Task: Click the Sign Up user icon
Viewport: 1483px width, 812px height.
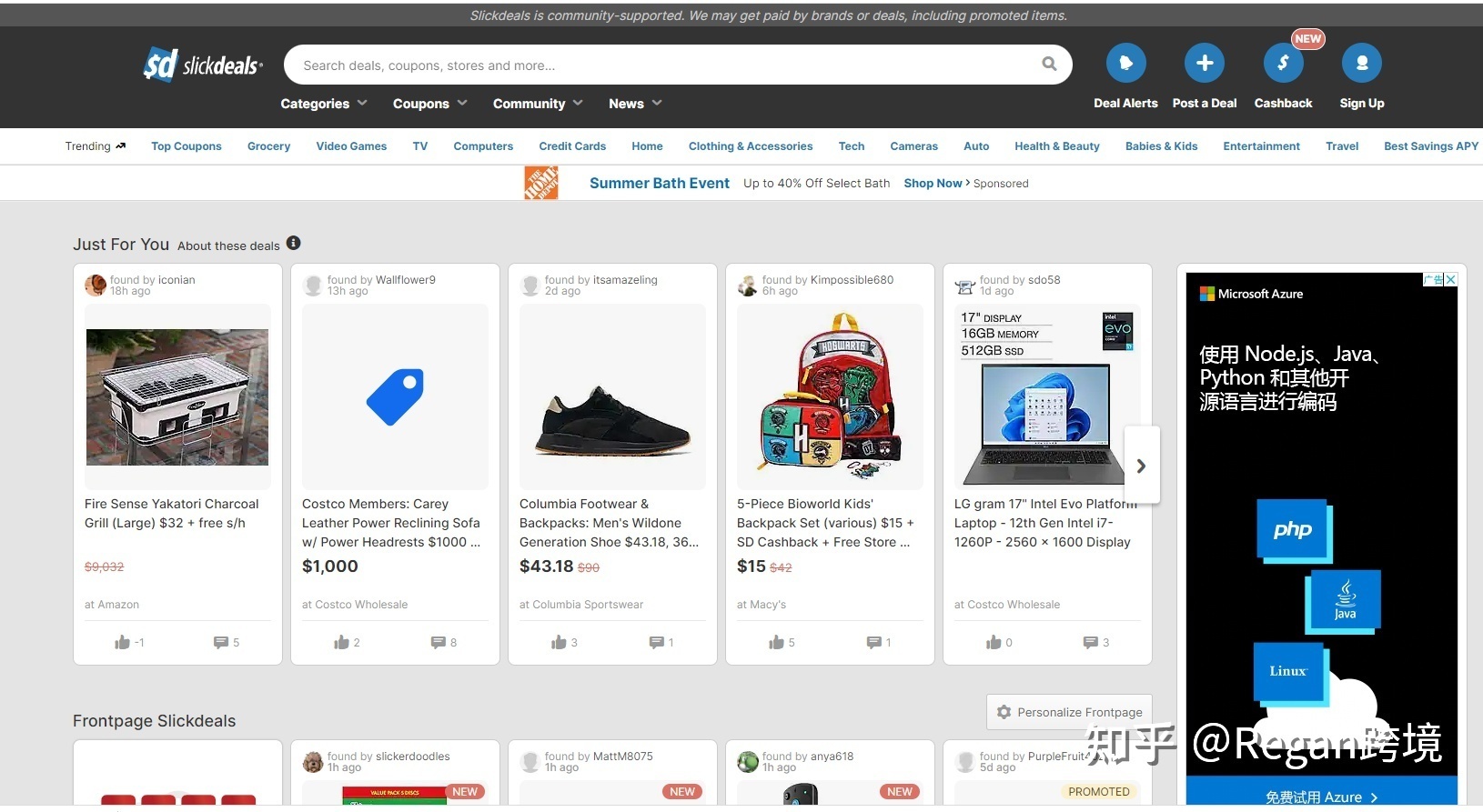Action: click(x=1361, y=63)
